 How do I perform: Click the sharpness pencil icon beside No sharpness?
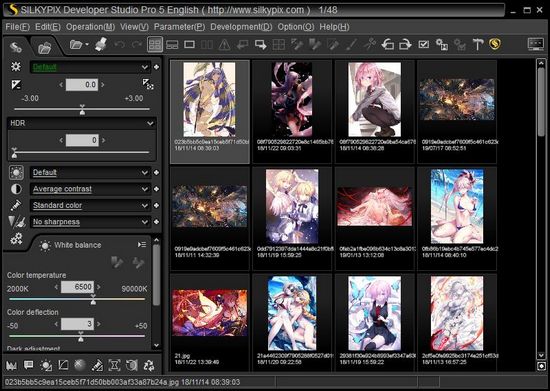pos(16,222)
